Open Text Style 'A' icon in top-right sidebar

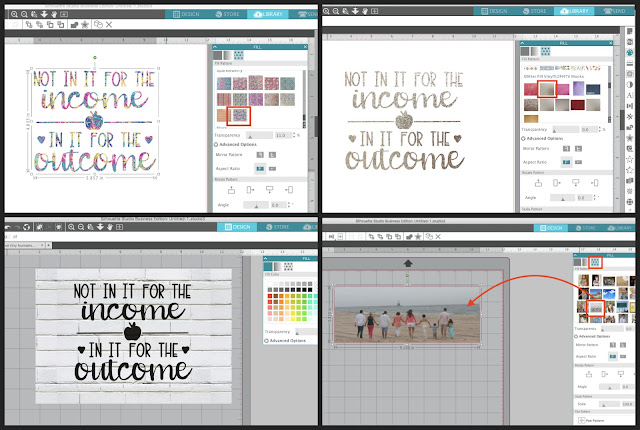(630, 95)
